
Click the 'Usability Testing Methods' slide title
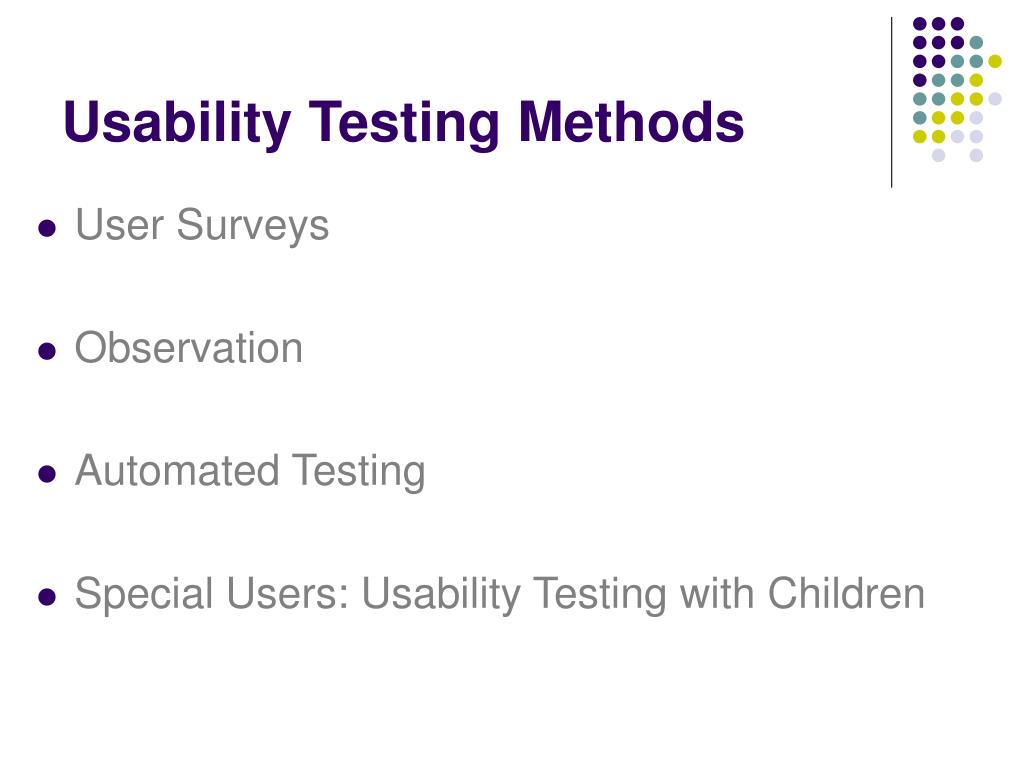[404, 123]
